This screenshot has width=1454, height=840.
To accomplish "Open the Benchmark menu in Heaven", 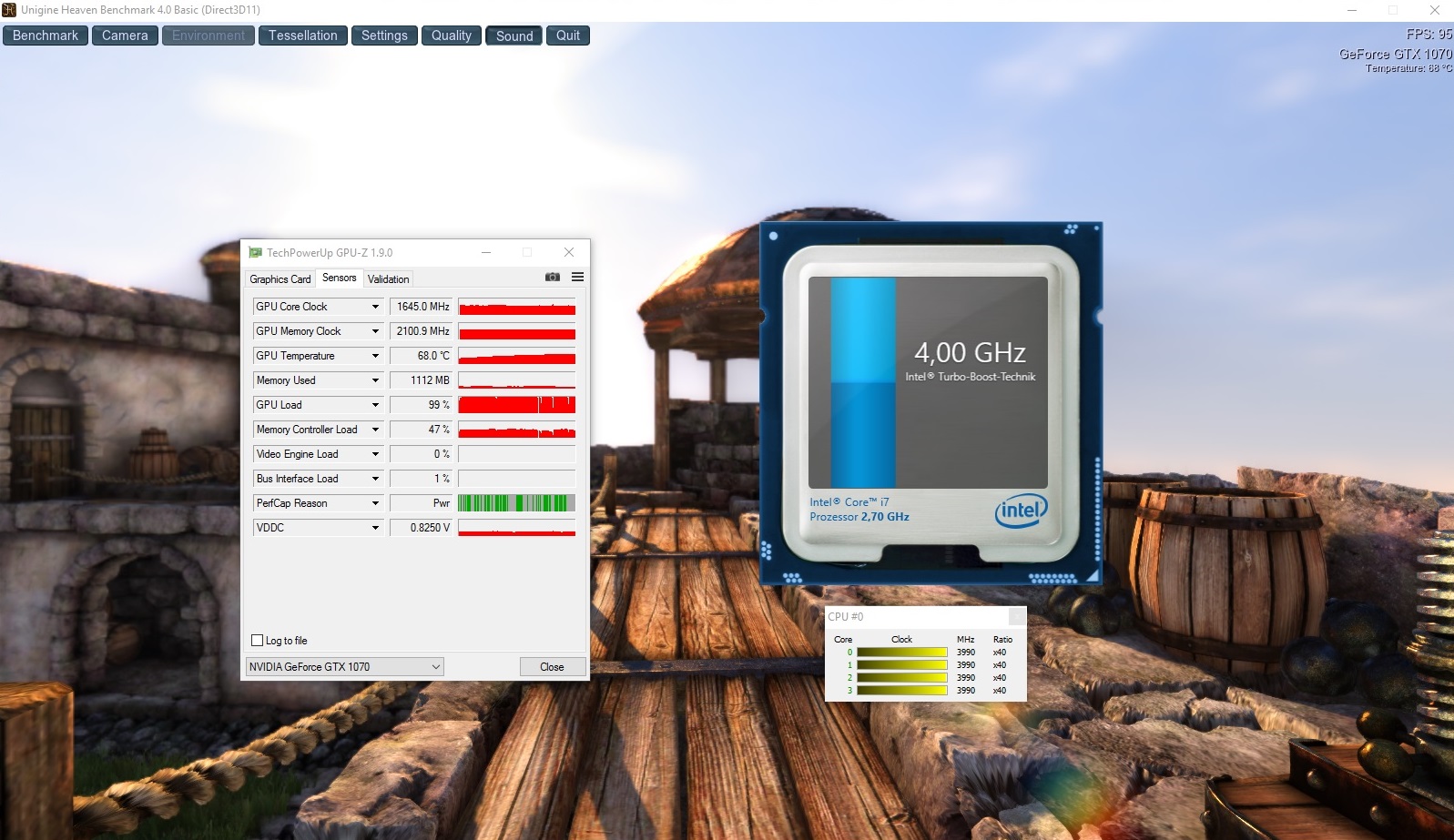I will 46,35.
